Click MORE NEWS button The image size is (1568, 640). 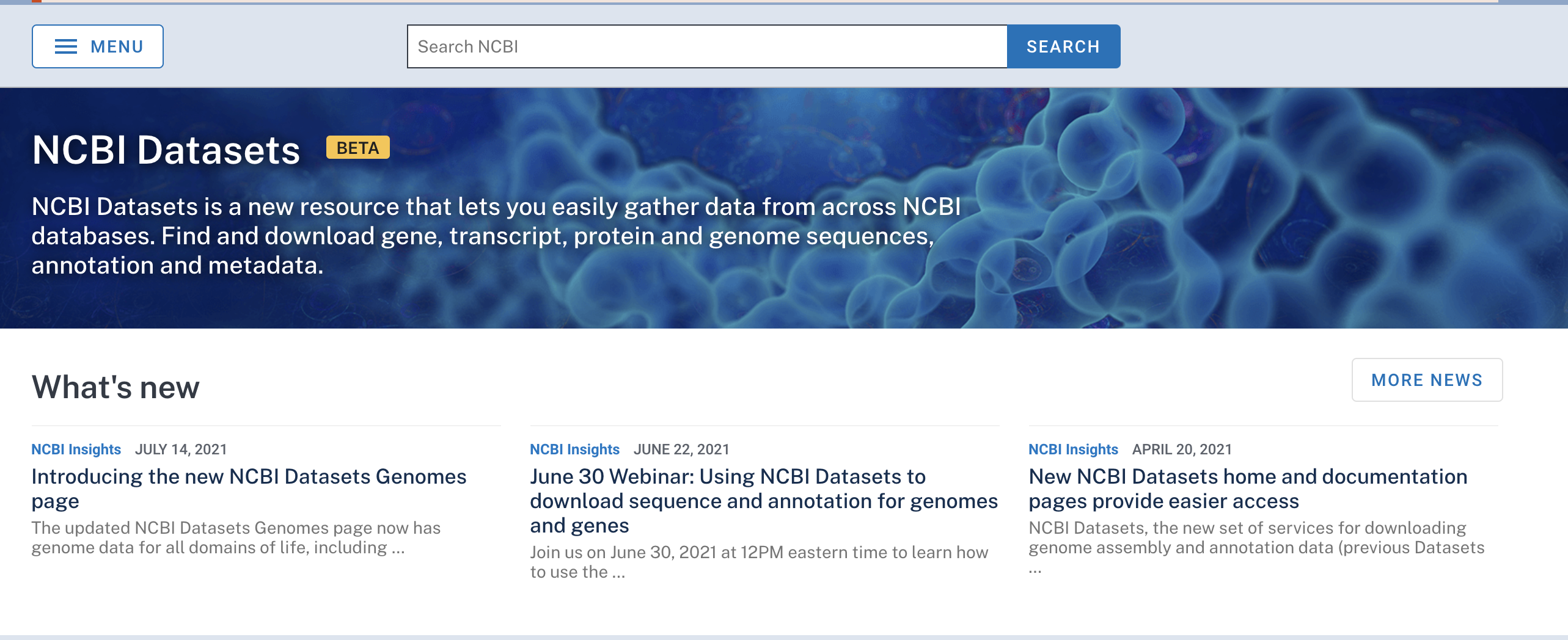tap(1427, 380)
